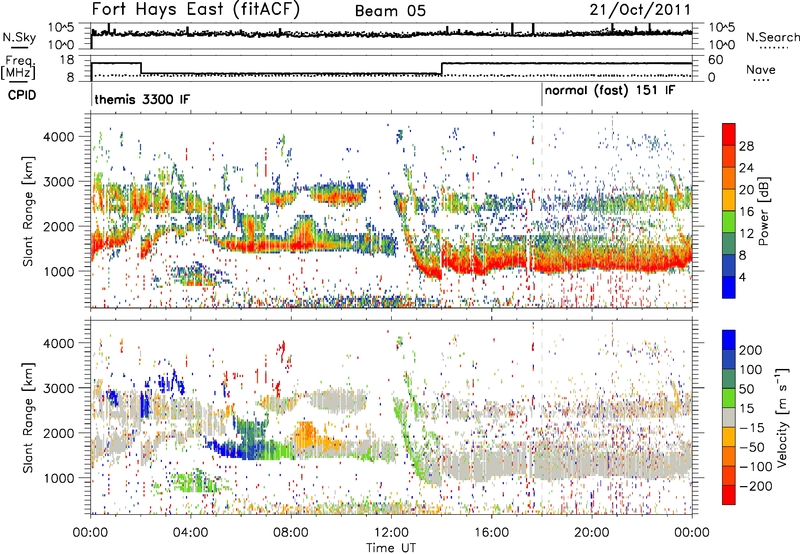
Task: Click the 'Freq. [MHz]' axis label
Action: coord(19,67)
